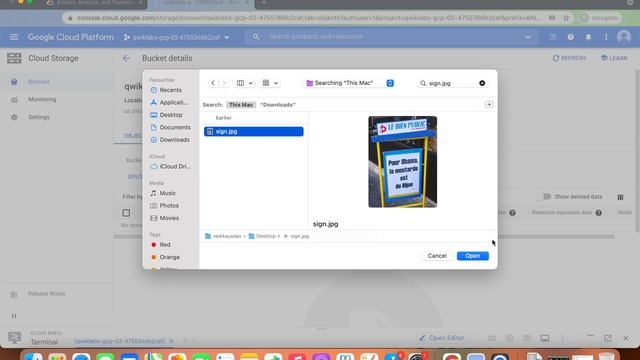Screen dimensions: 640x360
Task: Go back from Bucket details
Action: 126,58
